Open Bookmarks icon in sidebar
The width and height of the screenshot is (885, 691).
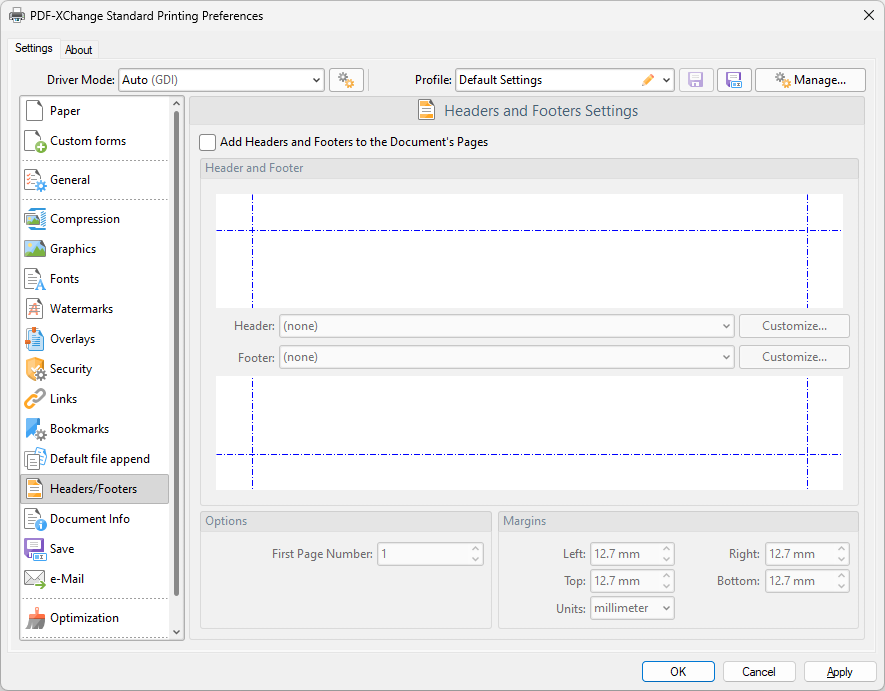35,429
